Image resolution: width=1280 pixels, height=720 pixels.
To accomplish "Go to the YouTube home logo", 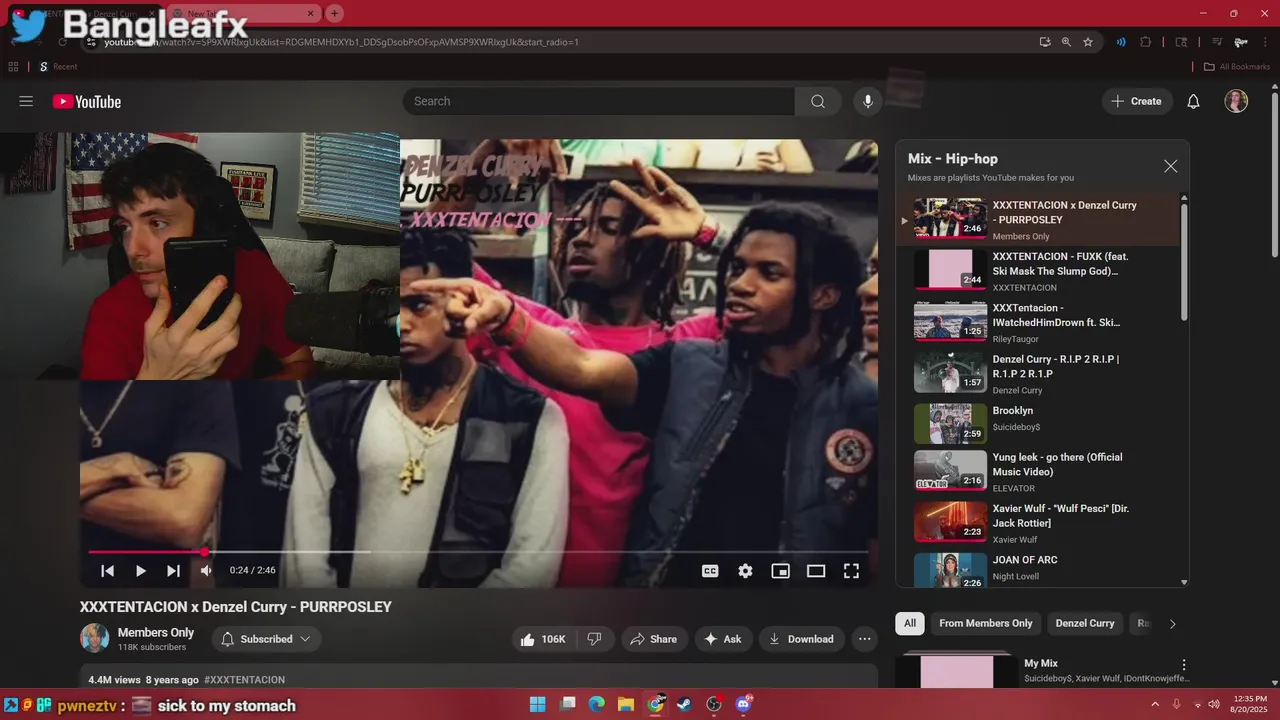I will pyautogui.click(x=87, y=101).
